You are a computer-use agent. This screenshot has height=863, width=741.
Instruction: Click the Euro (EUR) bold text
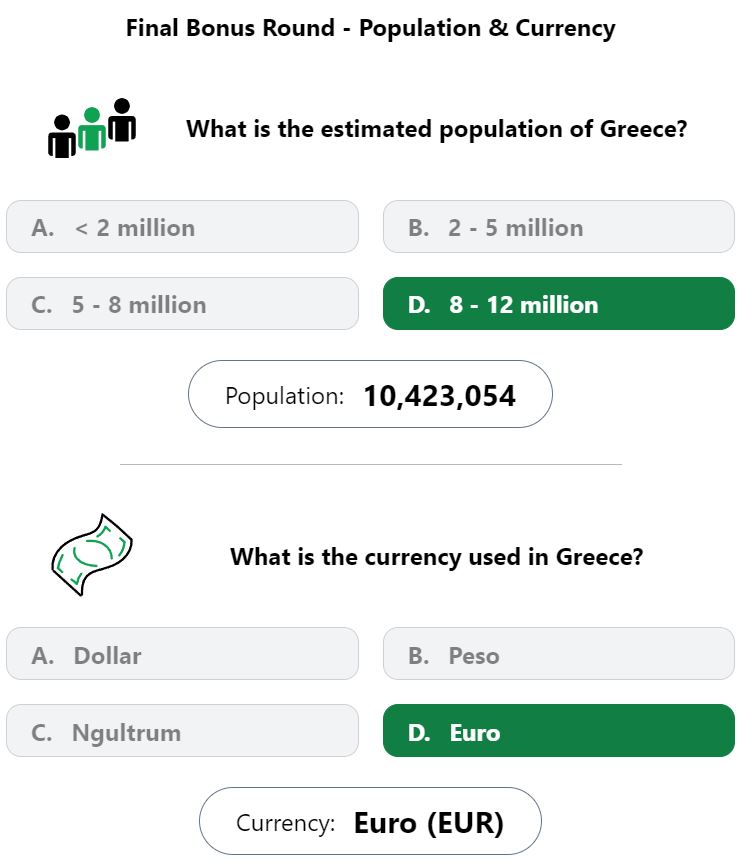coord(428,823)
